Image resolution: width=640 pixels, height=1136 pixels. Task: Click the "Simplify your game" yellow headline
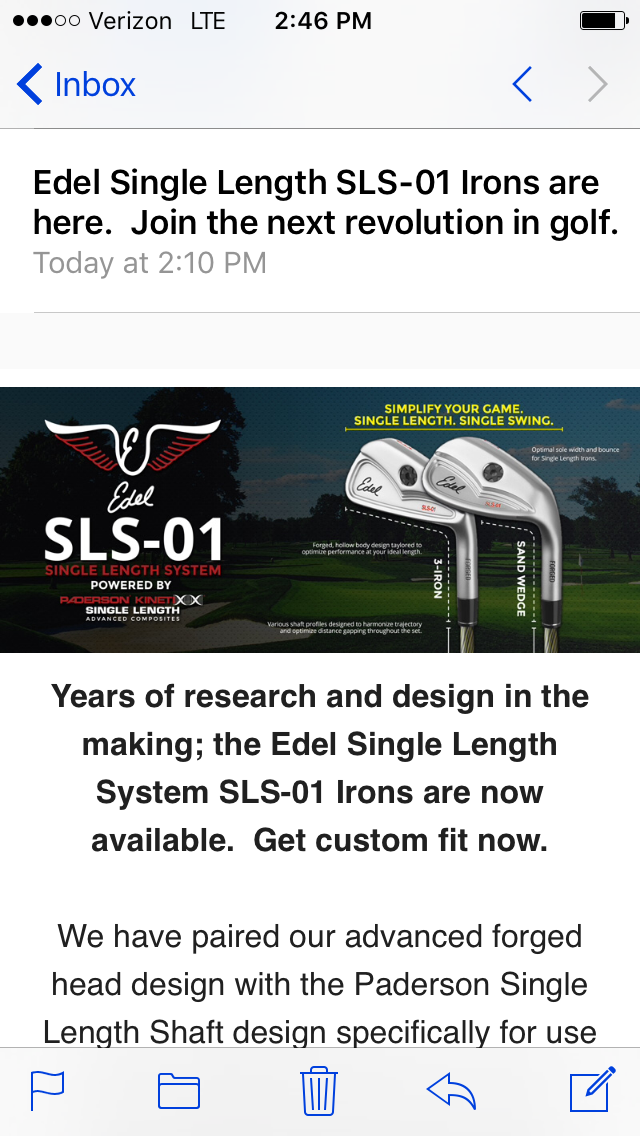(x=453, y=415)
